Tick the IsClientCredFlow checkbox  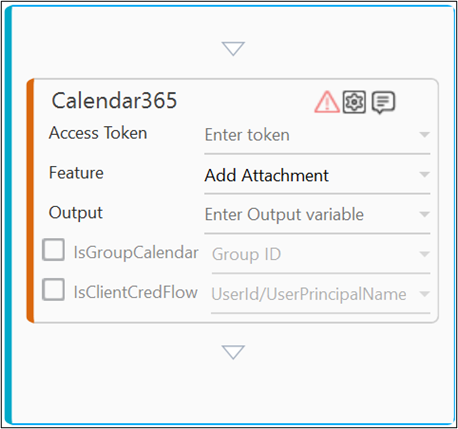[53, 289]
